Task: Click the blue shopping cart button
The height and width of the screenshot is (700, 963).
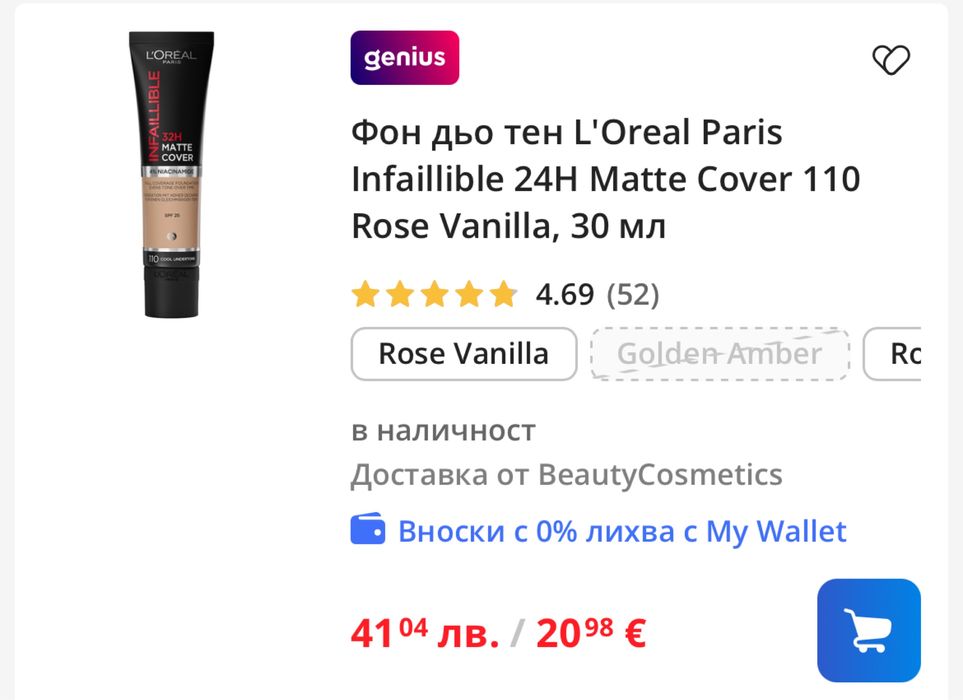Action: [868, 630]
